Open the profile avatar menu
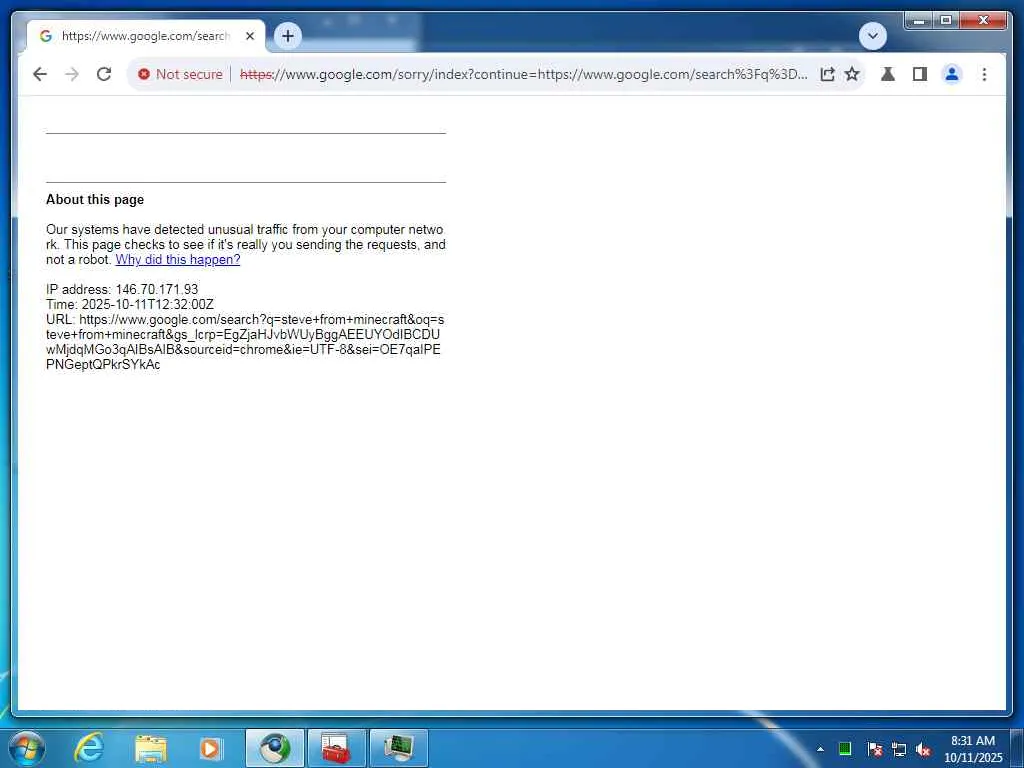The width and height of the screenshot is (1024, 768). pyautogui.click(x=952, y=74)
